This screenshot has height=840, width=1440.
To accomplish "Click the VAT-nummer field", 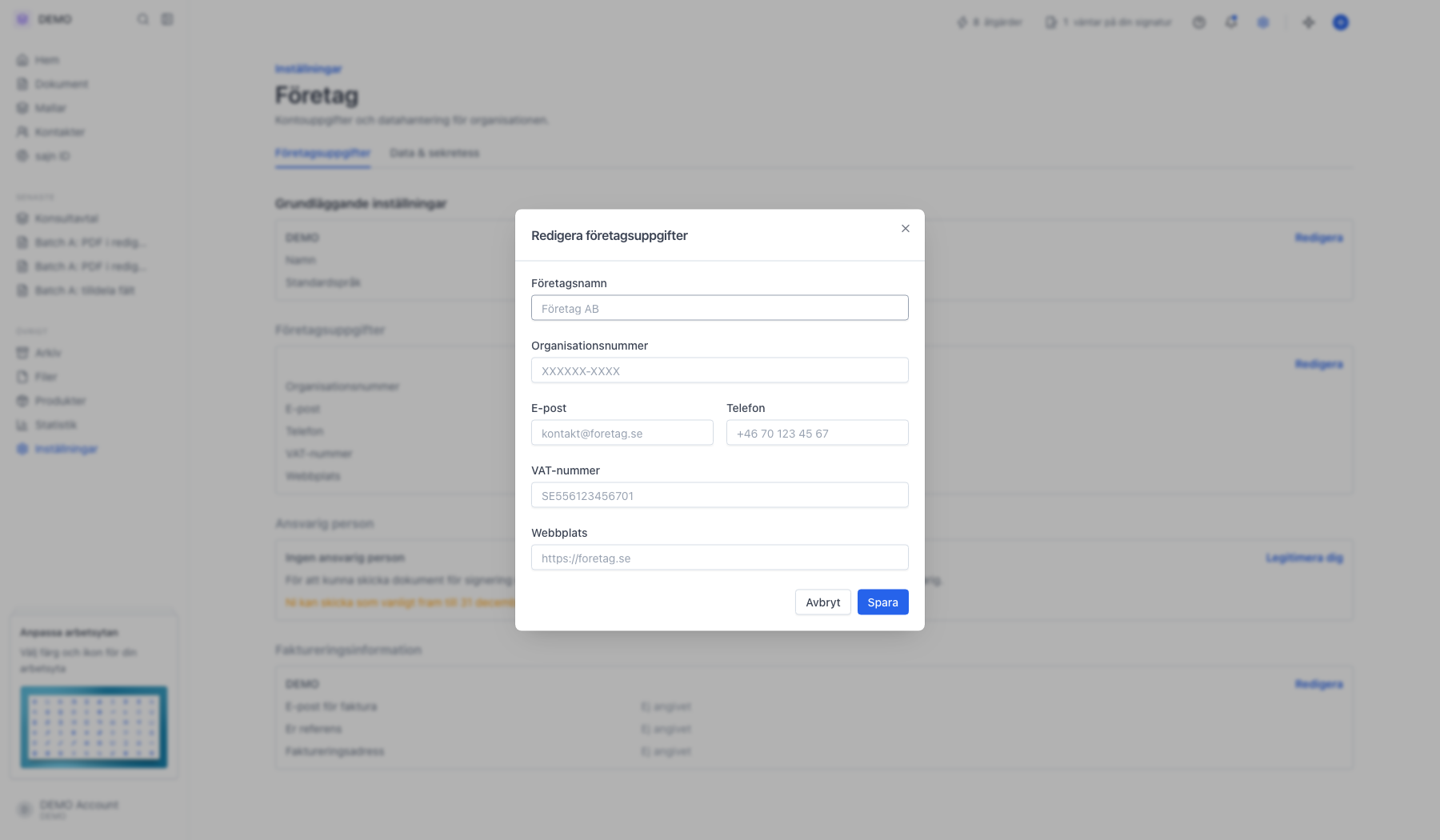I will point(720,495).
